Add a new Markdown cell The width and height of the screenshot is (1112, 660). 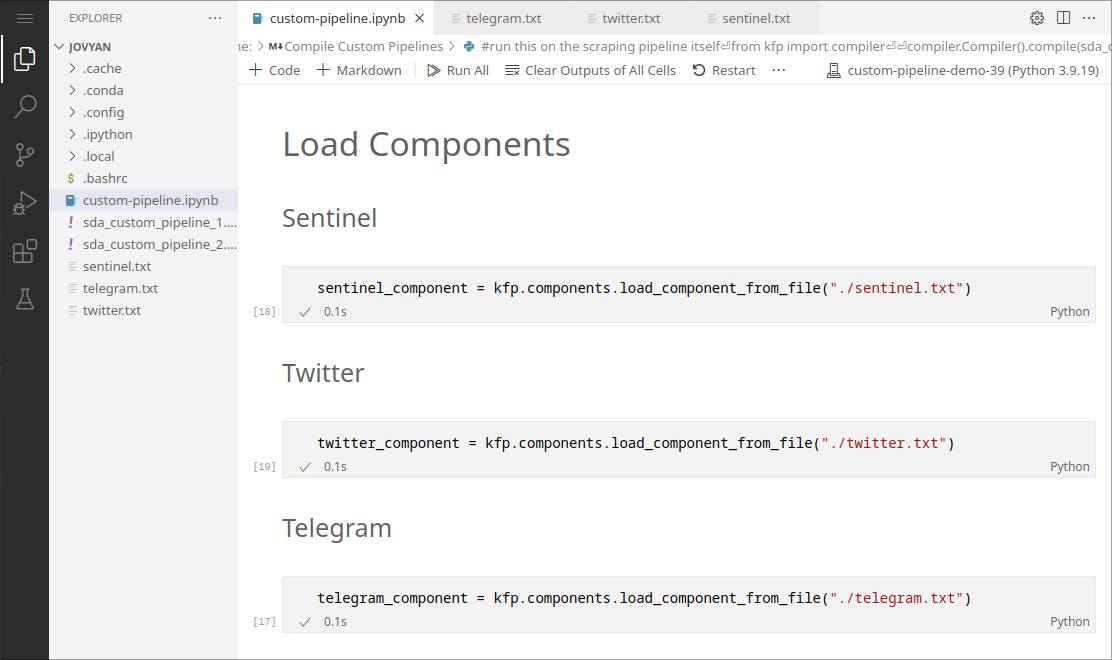point(359,70)
